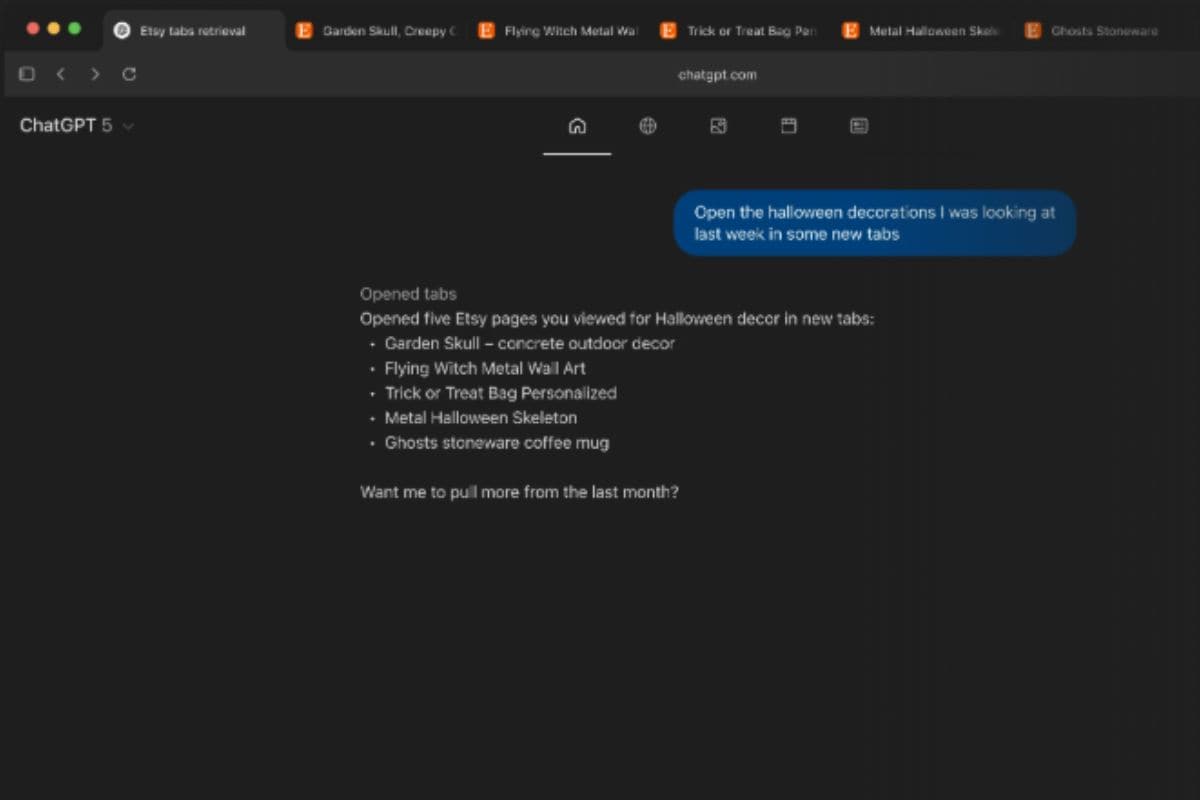Image resolution: width=1200 pixels, height=800 pixels.
Task: Click the "Opened tabs" status label
Action: point(408,294)
